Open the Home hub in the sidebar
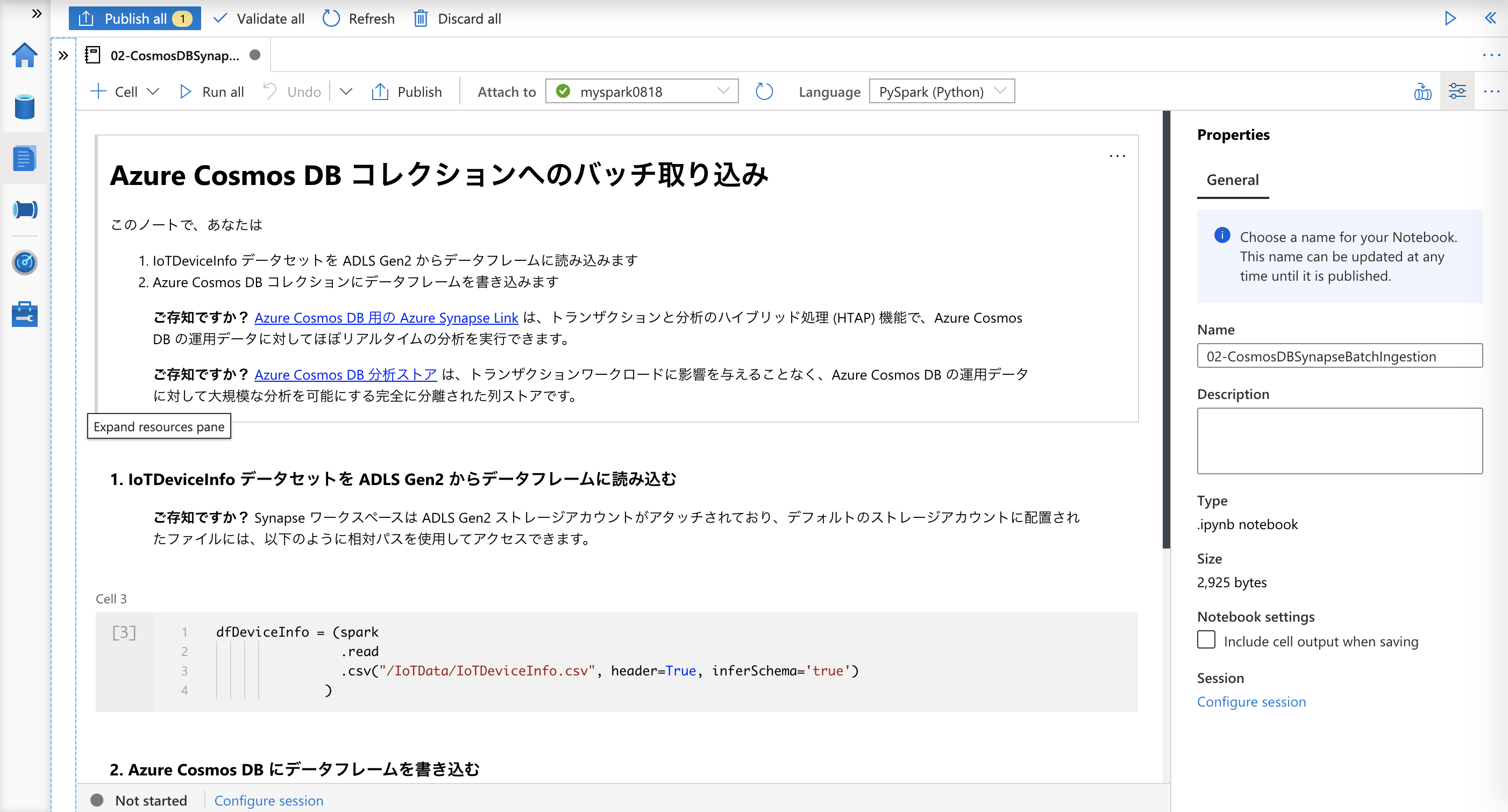Image resolution: width=1508 pixels, height=812 pixels. [x=24, y=55]
